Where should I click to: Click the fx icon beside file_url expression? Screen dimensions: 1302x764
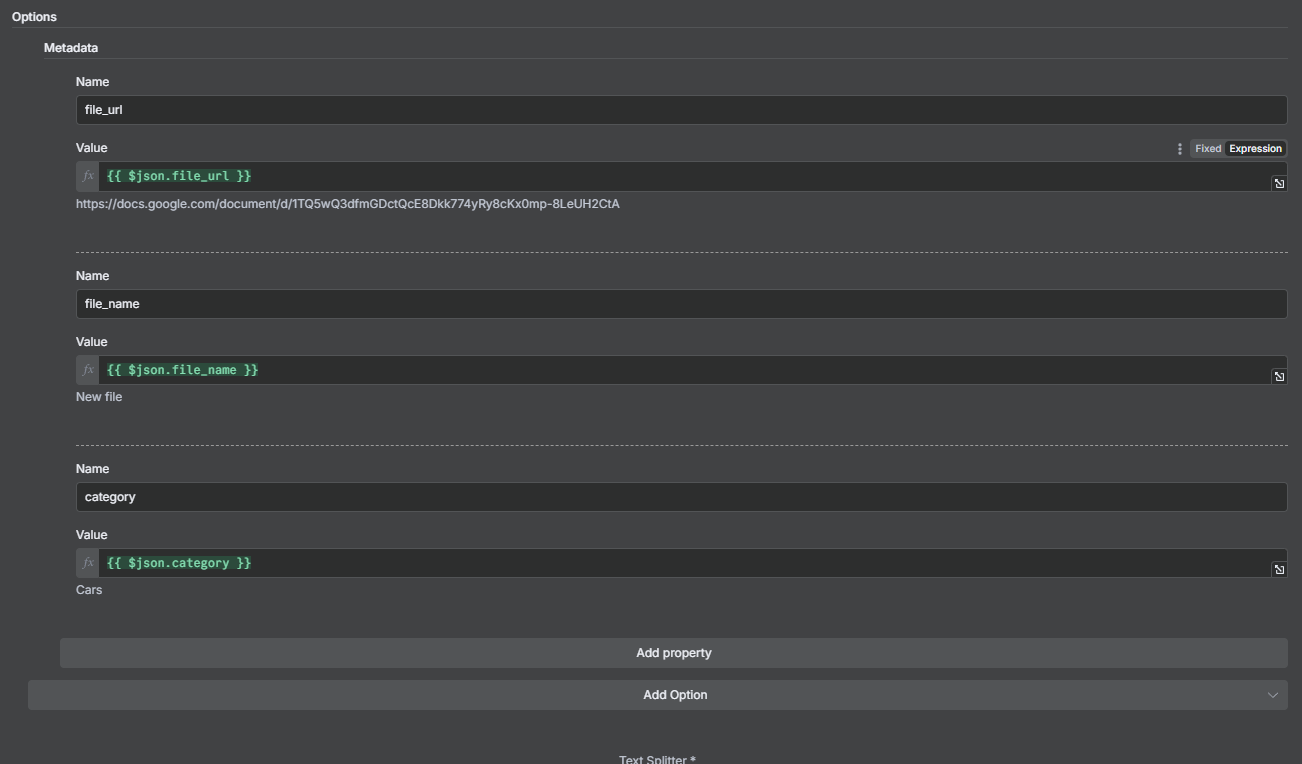[x=88, y=176]
